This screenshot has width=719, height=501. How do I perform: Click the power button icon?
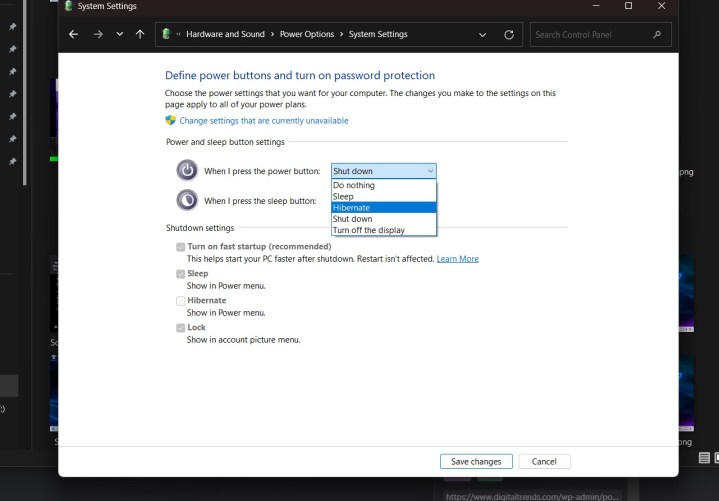pos(187,170)
